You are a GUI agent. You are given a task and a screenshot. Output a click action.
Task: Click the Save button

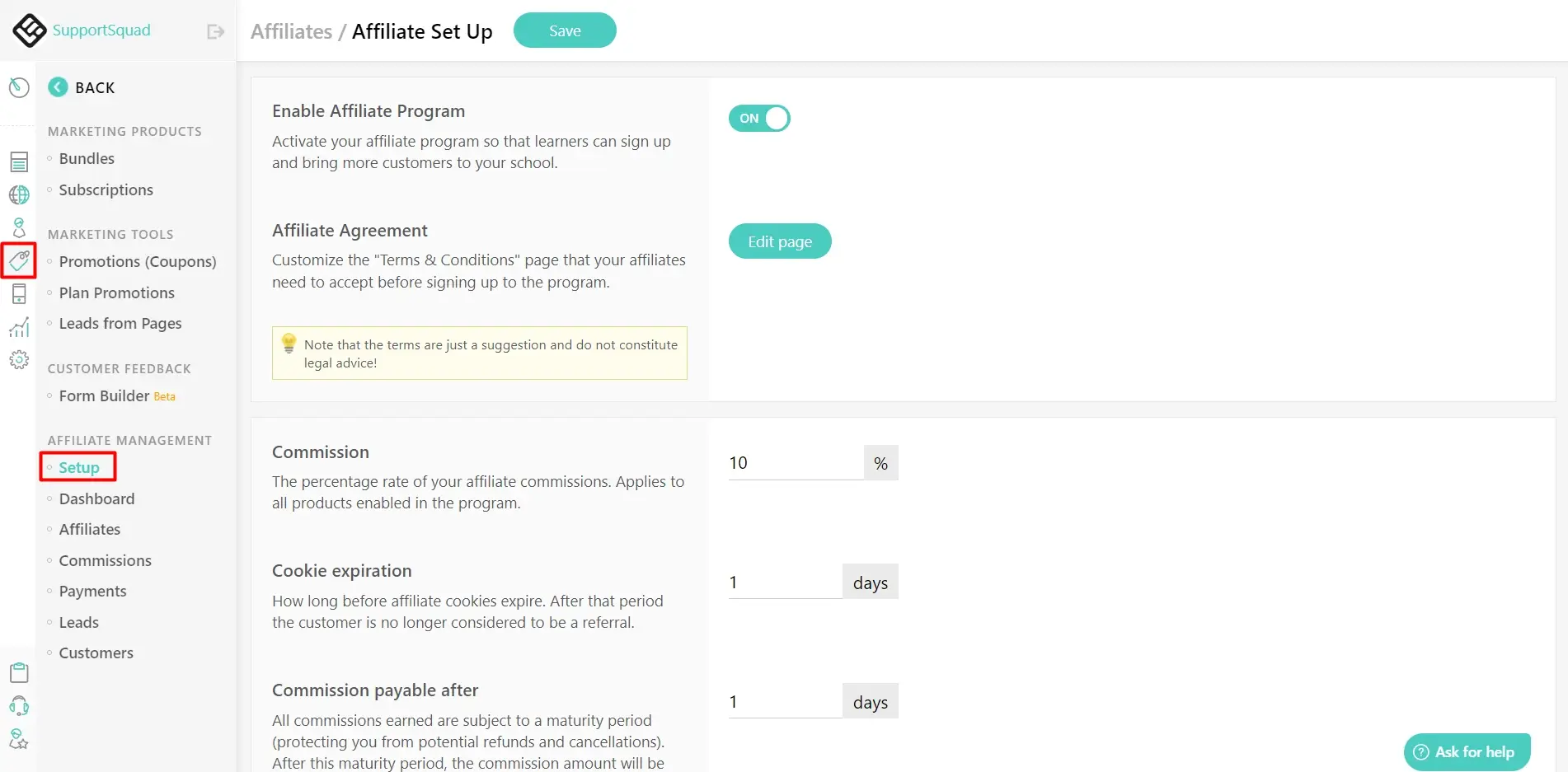[x=565, y=30]
